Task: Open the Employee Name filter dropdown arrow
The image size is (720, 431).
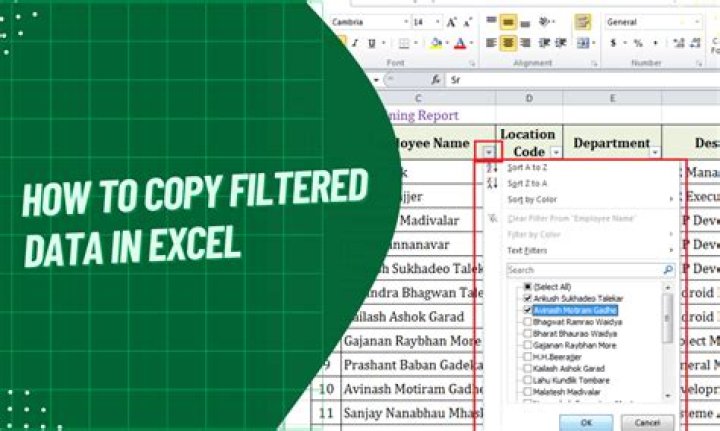Action: [x=489, y=152]
